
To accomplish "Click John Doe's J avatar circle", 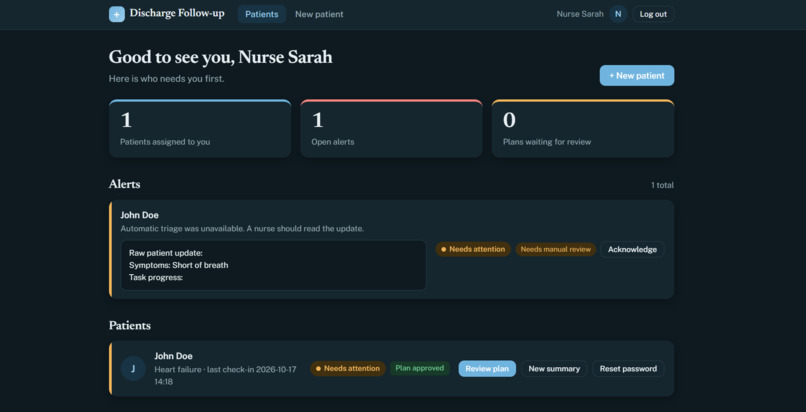I will pos(133,368).
